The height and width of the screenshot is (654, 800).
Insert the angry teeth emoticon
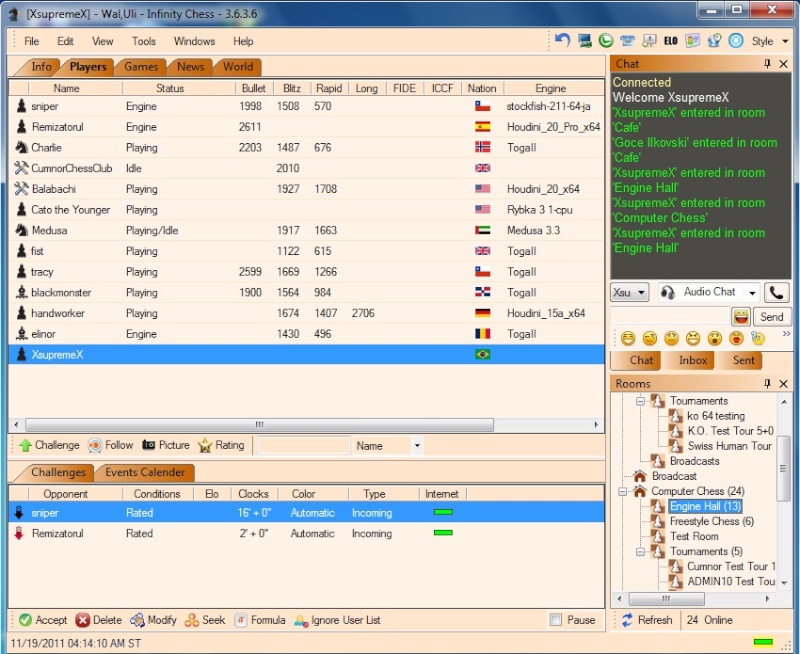pyautogui.click(x=693, y=338)
